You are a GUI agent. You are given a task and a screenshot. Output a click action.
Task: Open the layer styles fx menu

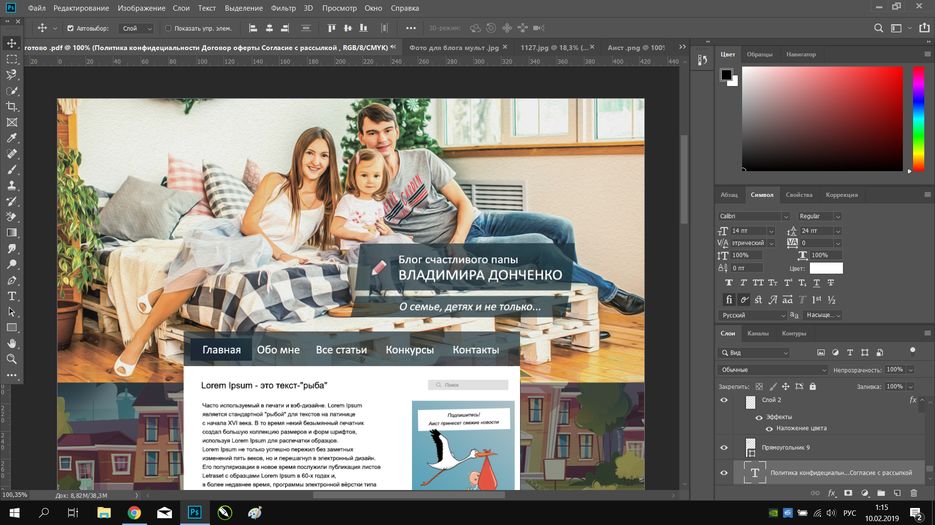(x=832, y=493)
